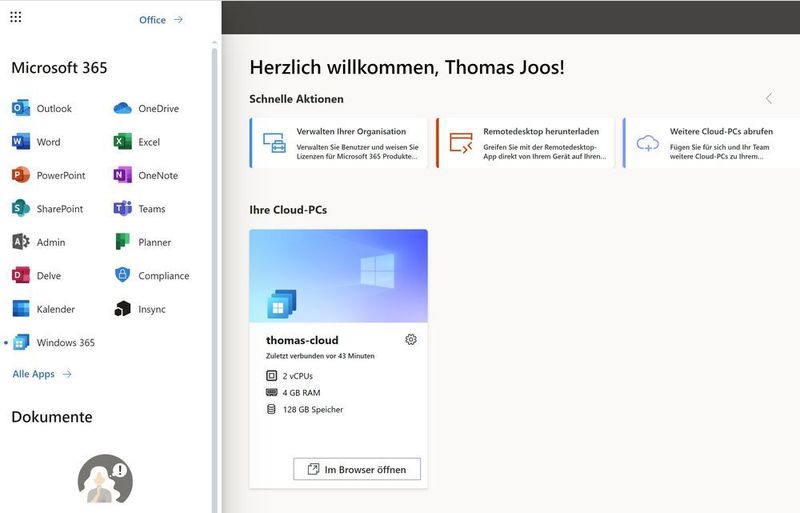Click the Dokumente placeholder illustration
This screenshot has height=513, width=800.
tap(105, 479)
